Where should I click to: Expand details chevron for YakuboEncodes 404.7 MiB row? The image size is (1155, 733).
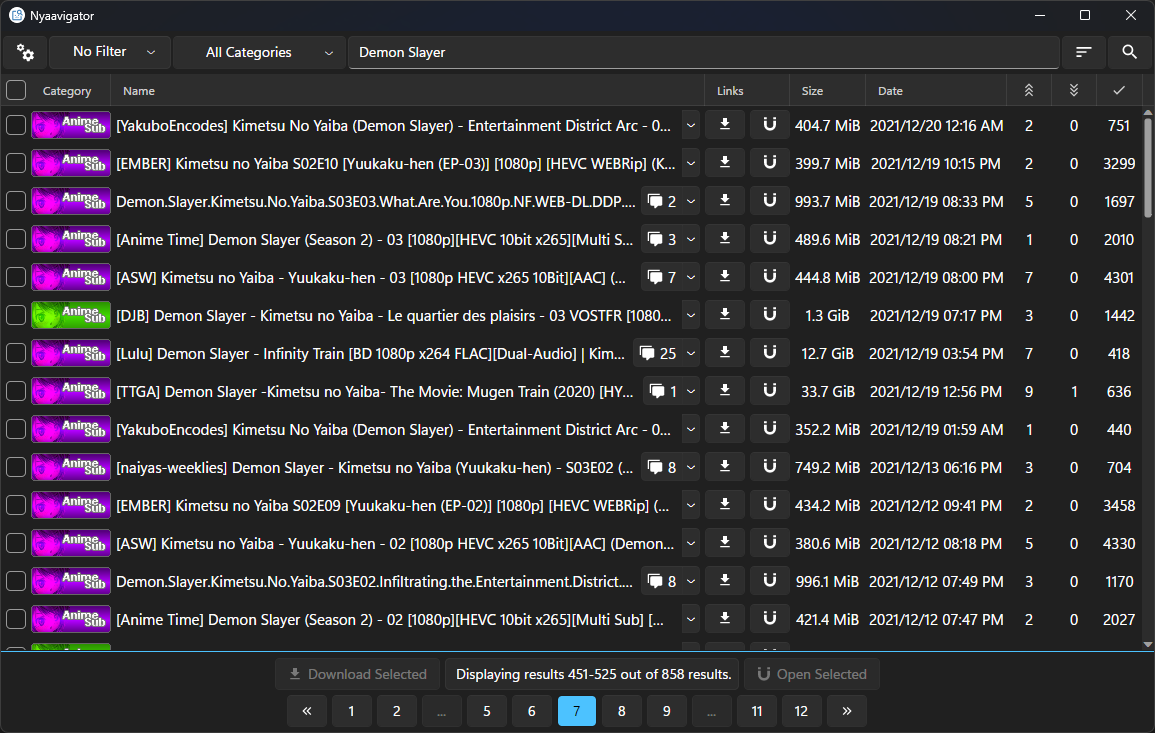[690, 125]
